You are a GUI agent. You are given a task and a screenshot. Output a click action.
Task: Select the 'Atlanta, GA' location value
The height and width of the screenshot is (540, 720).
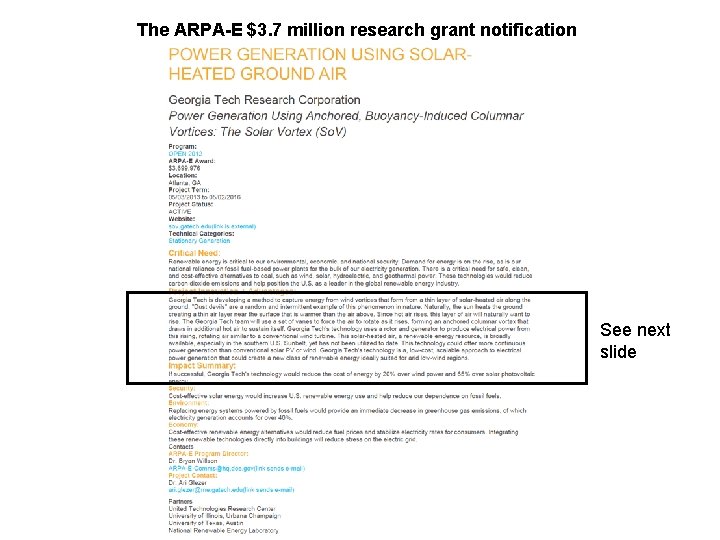coord(185,183)
